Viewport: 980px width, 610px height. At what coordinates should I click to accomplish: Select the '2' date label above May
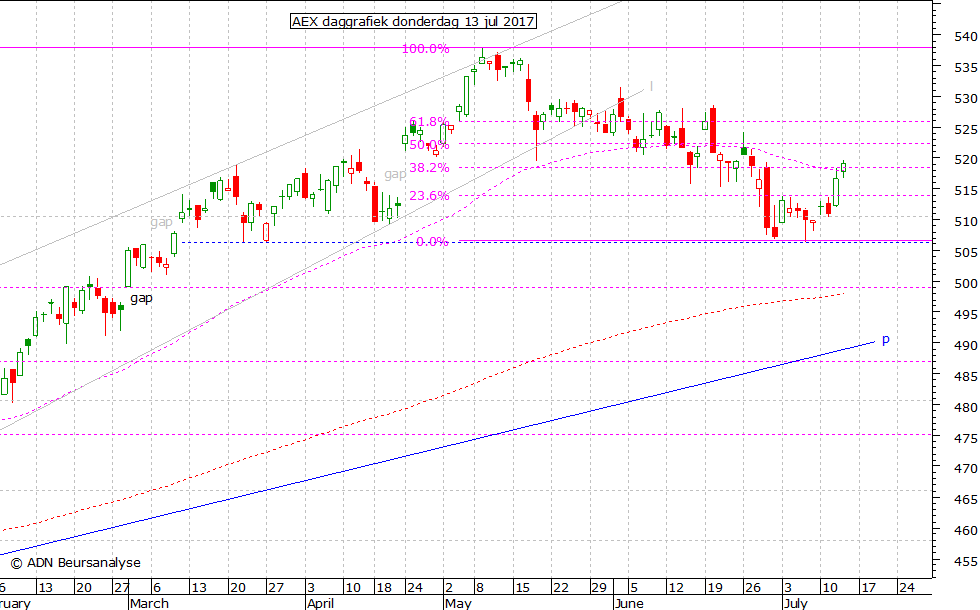click(449, 588)
